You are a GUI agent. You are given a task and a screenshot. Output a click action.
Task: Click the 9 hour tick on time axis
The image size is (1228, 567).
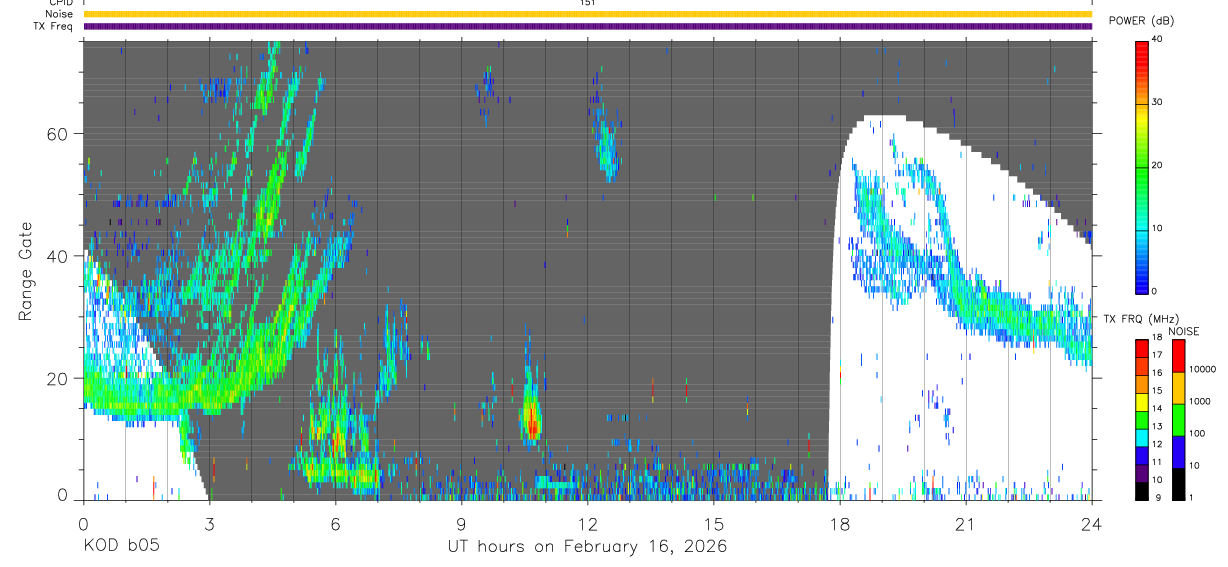tap(461, 523)
